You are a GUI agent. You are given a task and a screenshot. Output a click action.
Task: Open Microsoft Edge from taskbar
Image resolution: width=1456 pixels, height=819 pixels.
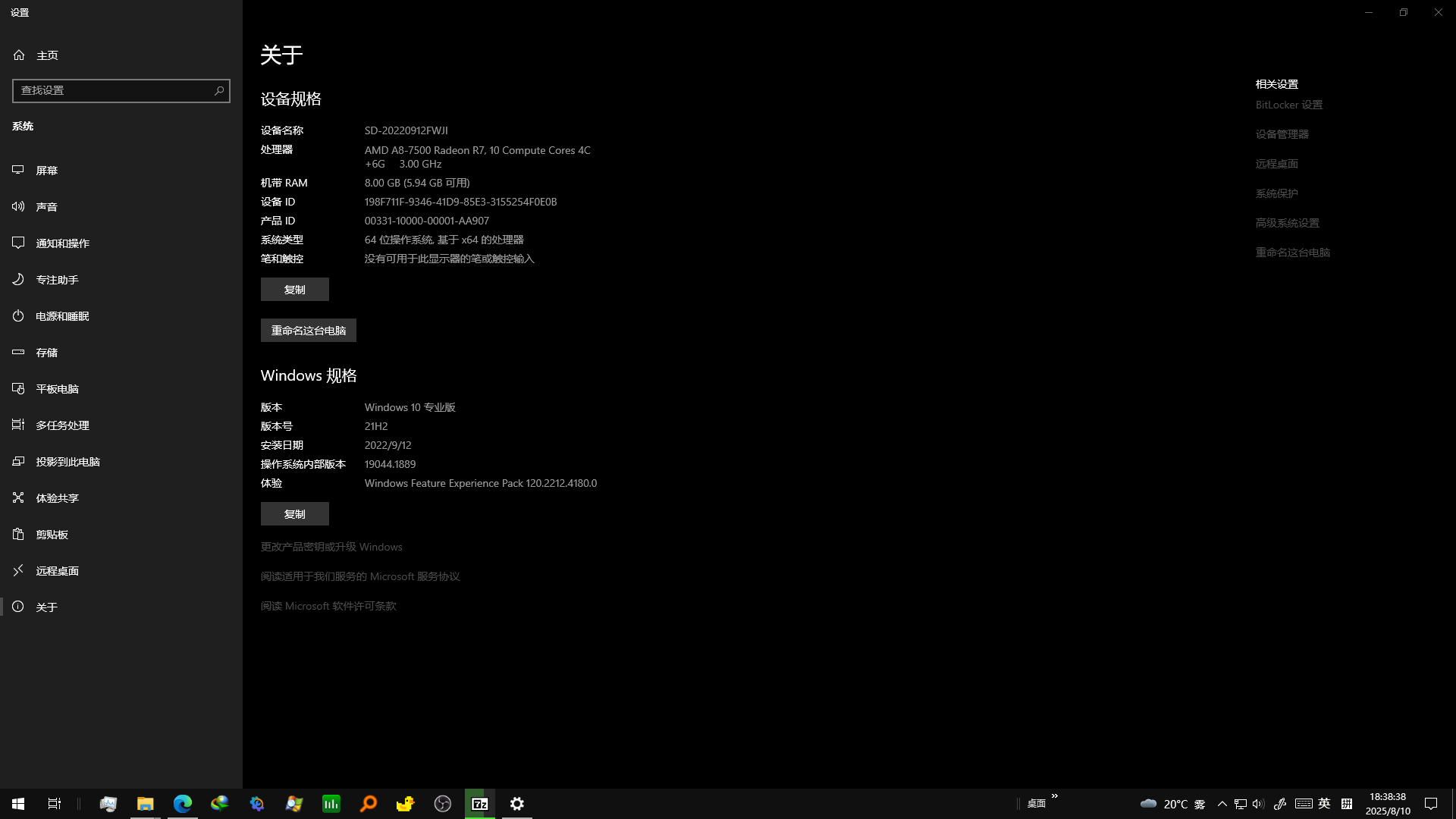pyautogui.click(x=183, y=804)
